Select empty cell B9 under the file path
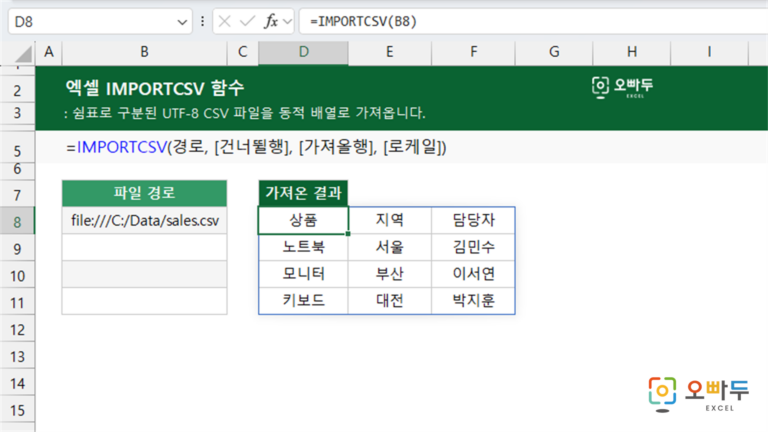This screenshot has width=768, height=432. (x=144, y=247)
